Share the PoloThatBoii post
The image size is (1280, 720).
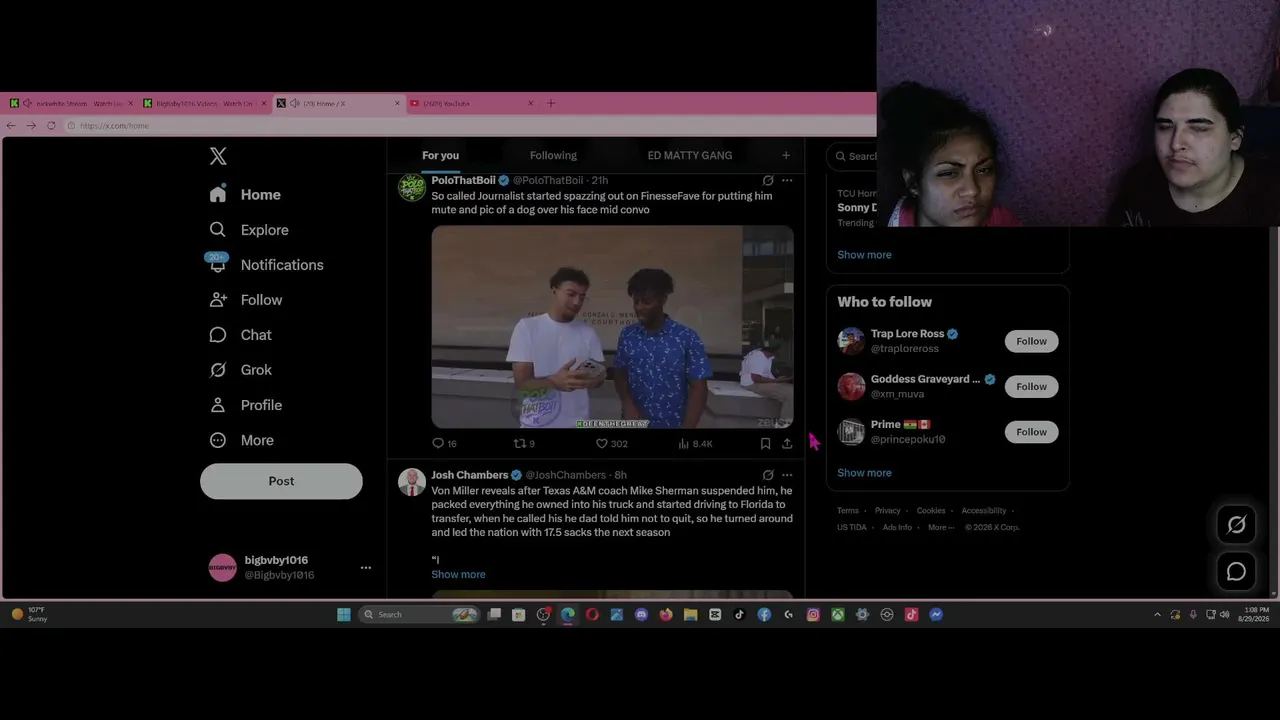tap(787, 444)
